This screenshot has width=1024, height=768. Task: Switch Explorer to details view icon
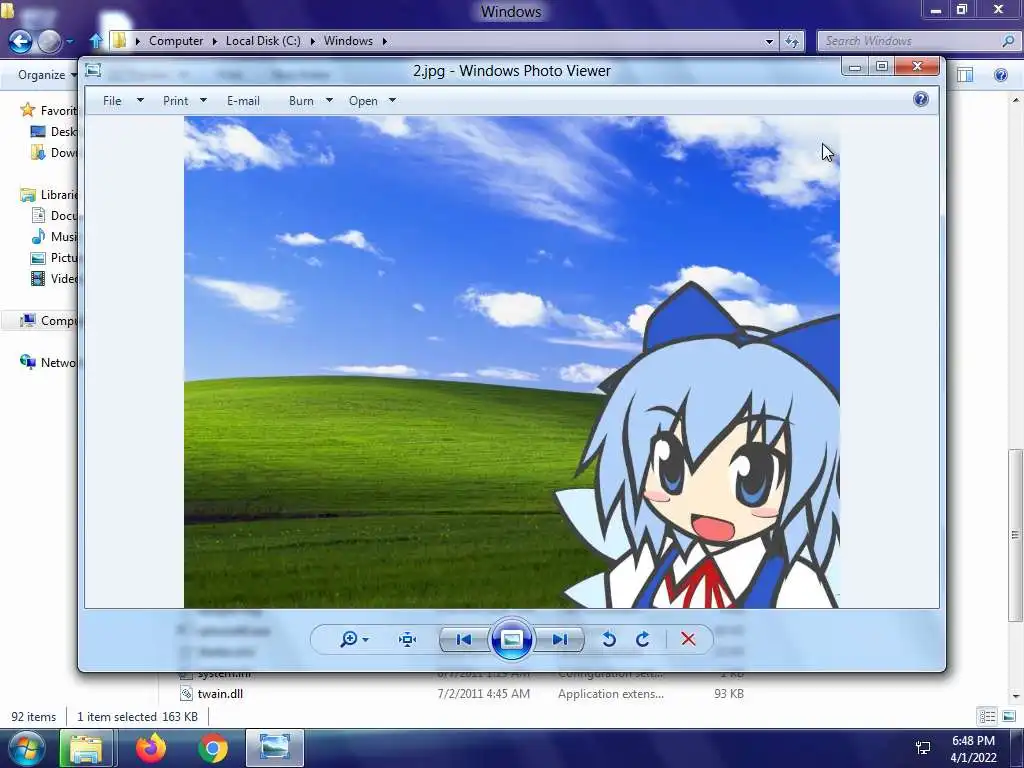pyautogui.click(x=987, y=716)
